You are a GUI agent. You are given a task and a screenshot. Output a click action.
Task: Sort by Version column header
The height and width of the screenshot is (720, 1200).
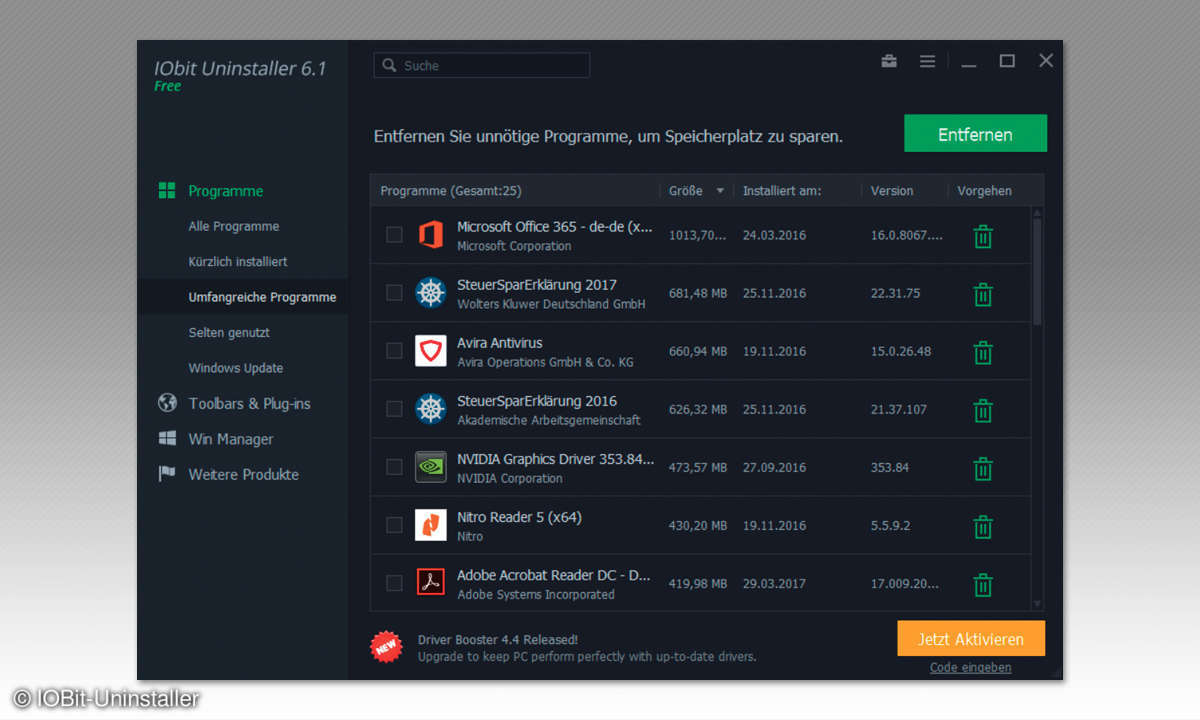pyautogui.click(x=892, y=190)
